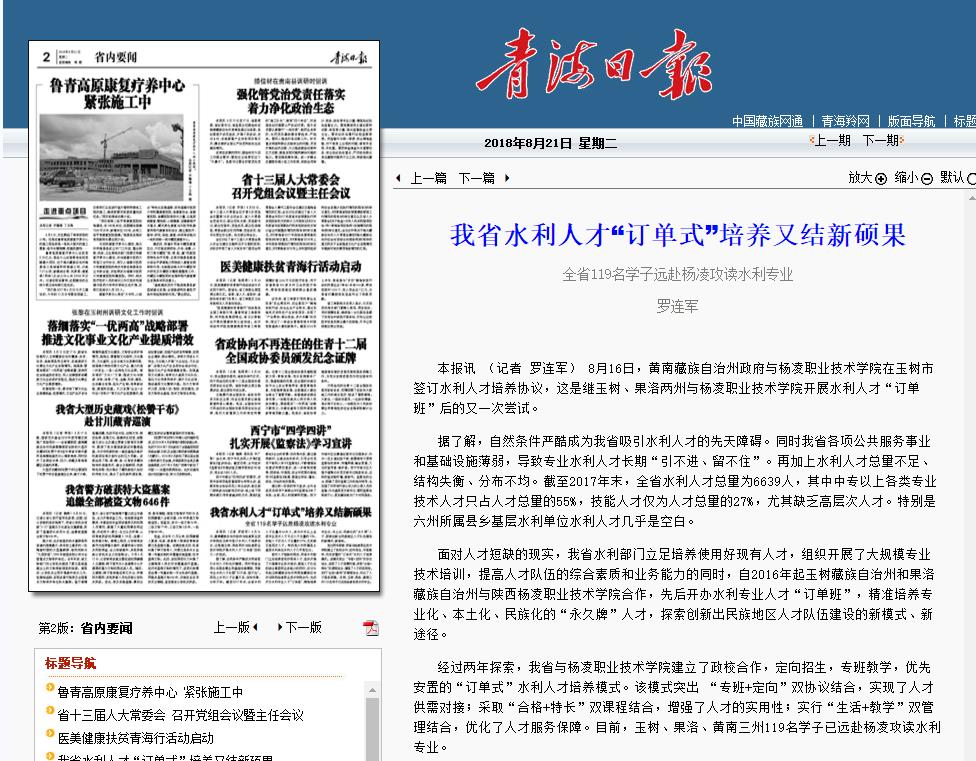The image size is (976, 761).
Task: Click the 默认 default size icon
Action: (972, 179)
